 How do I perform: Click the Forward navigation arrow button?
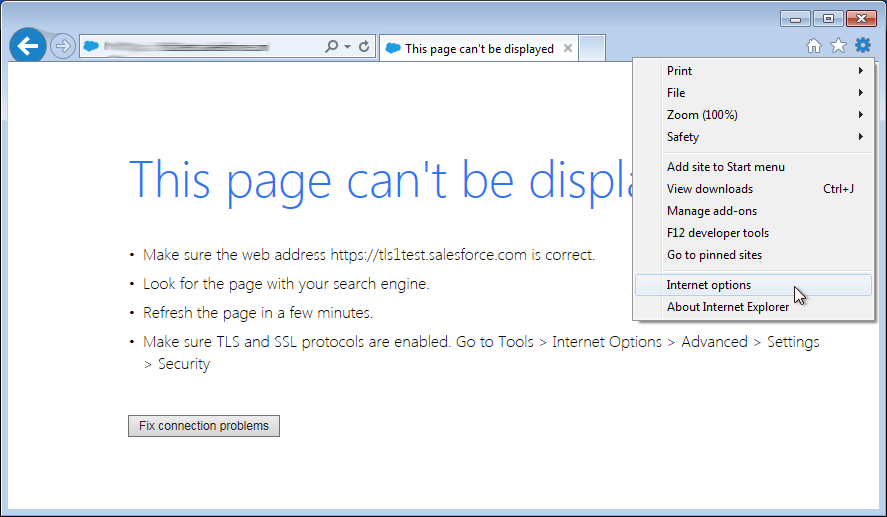(63, 47)
